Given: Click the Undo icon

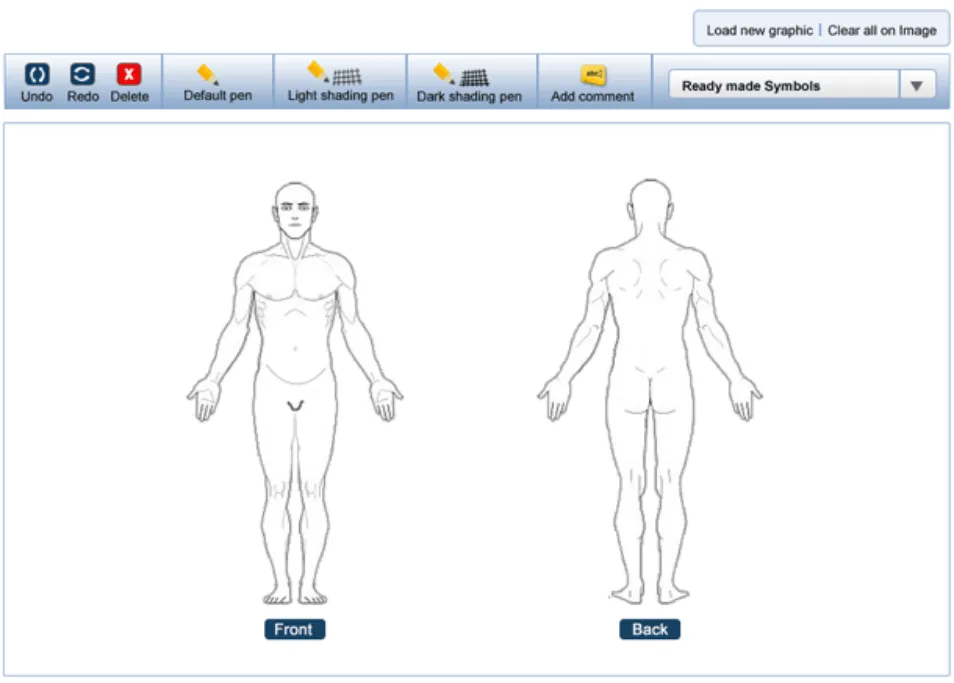Looking at the screenshot, I should tap(36, 75).
